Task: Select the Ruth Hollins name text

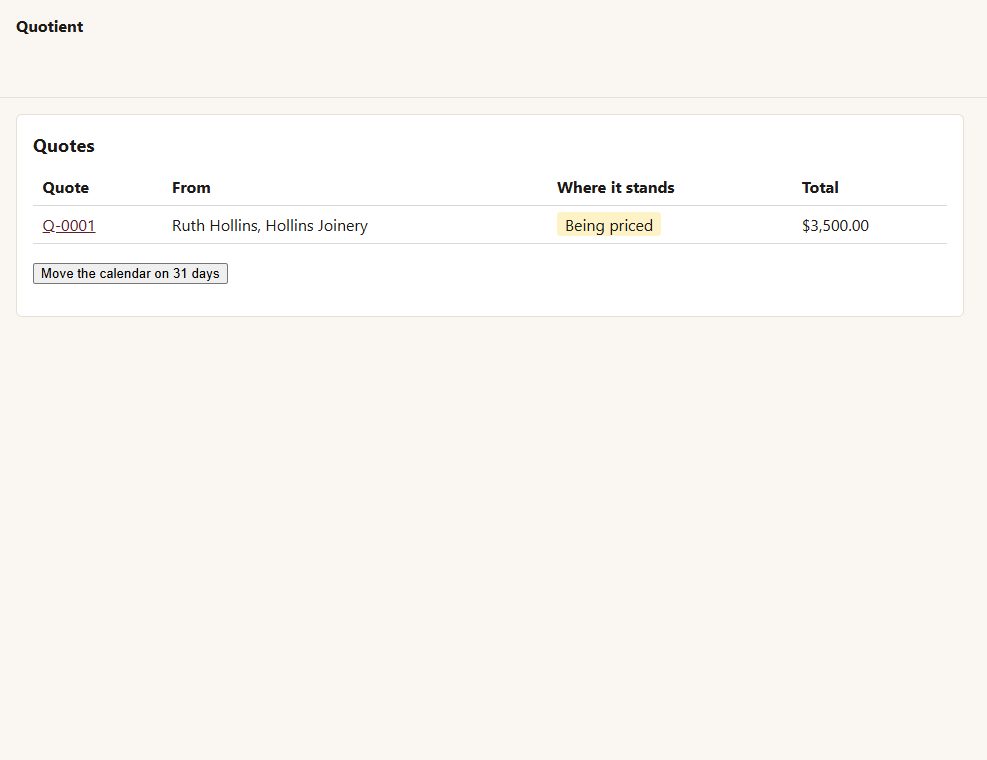Action: pyautogui.click(x=216, y=225)
